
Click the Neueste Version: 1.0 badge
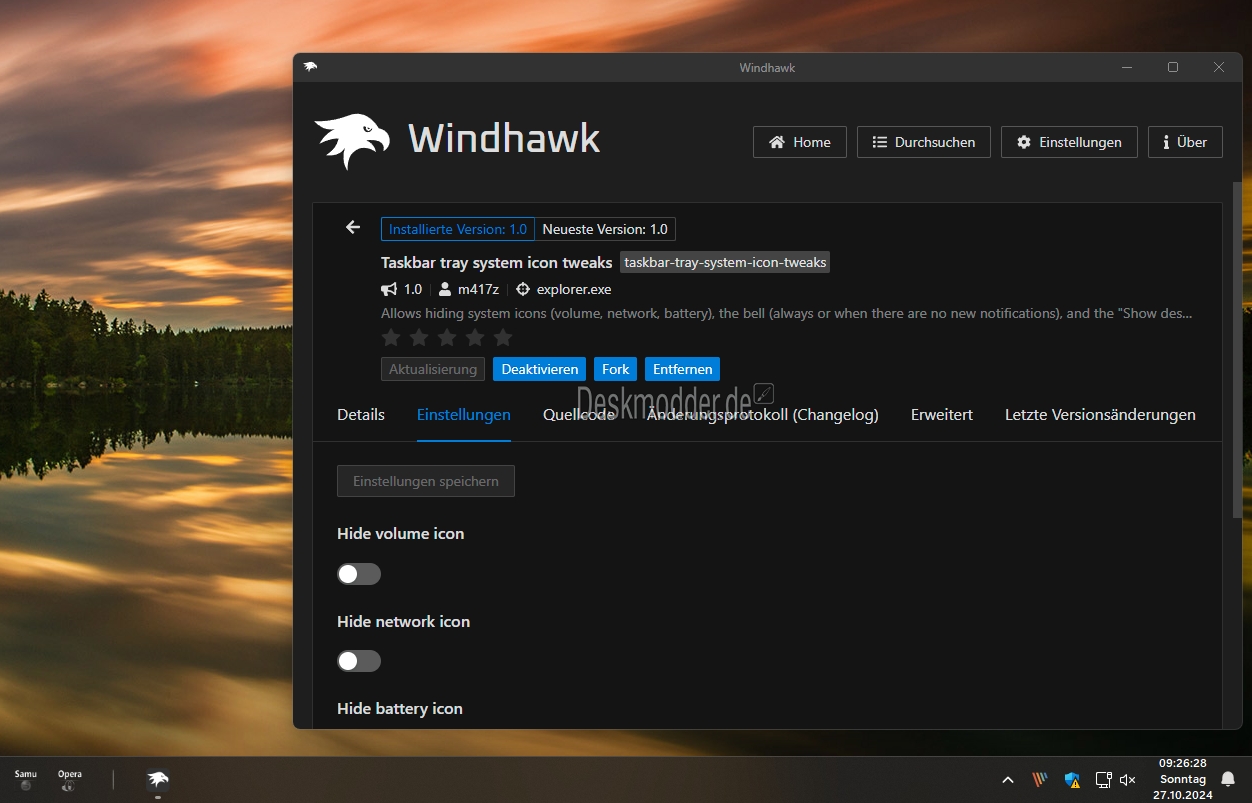click(x=605, y=229)
